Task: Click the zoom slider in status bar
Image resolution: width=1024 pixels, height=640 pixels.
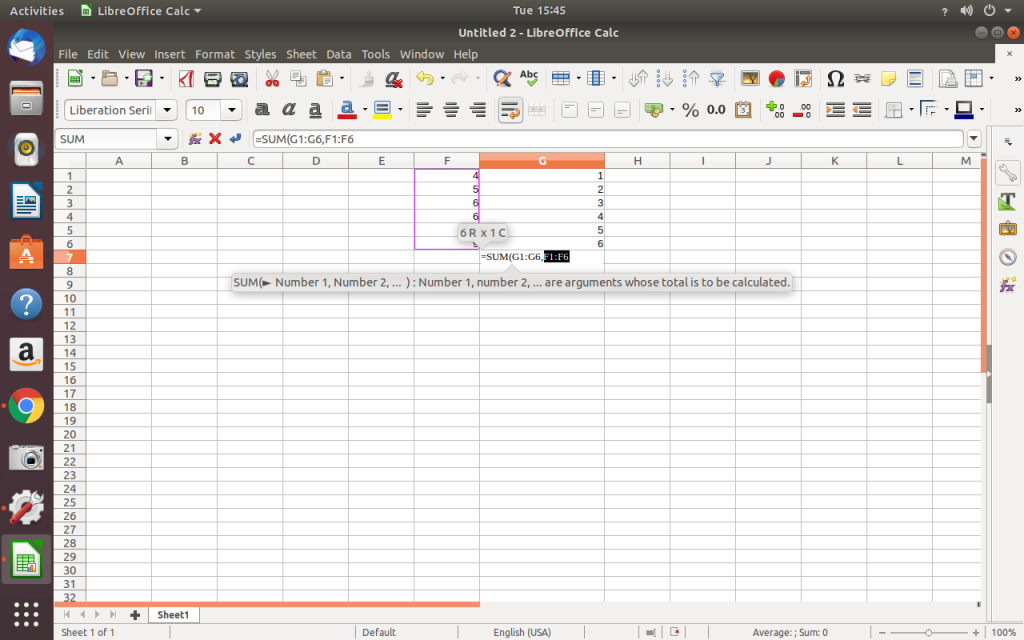Action: click(928, 633)
